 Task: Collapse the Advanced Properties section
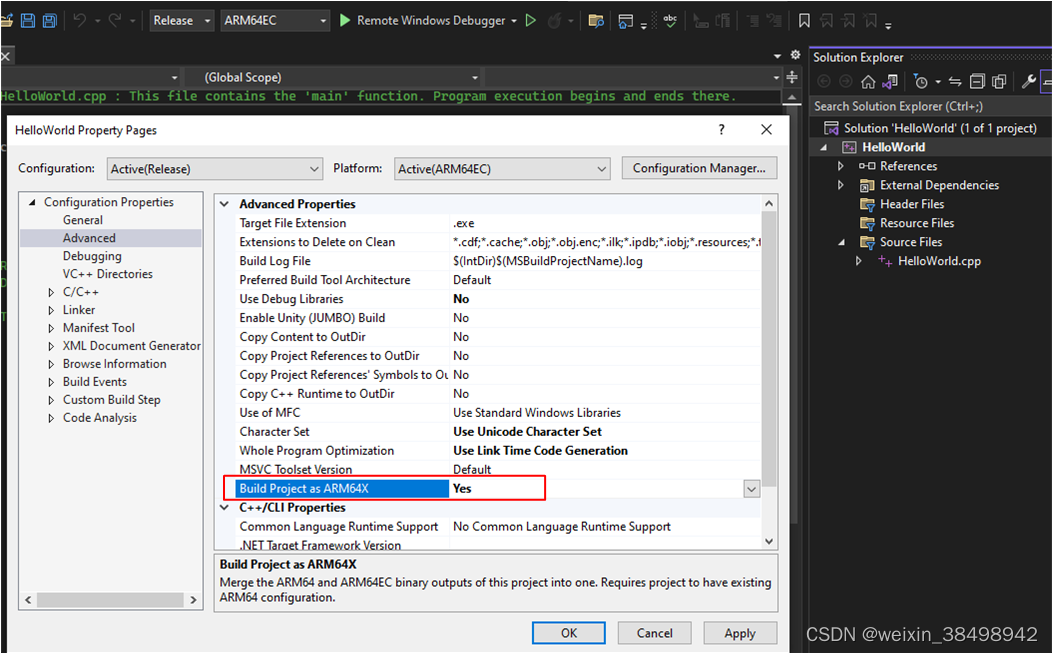[224, 204]
